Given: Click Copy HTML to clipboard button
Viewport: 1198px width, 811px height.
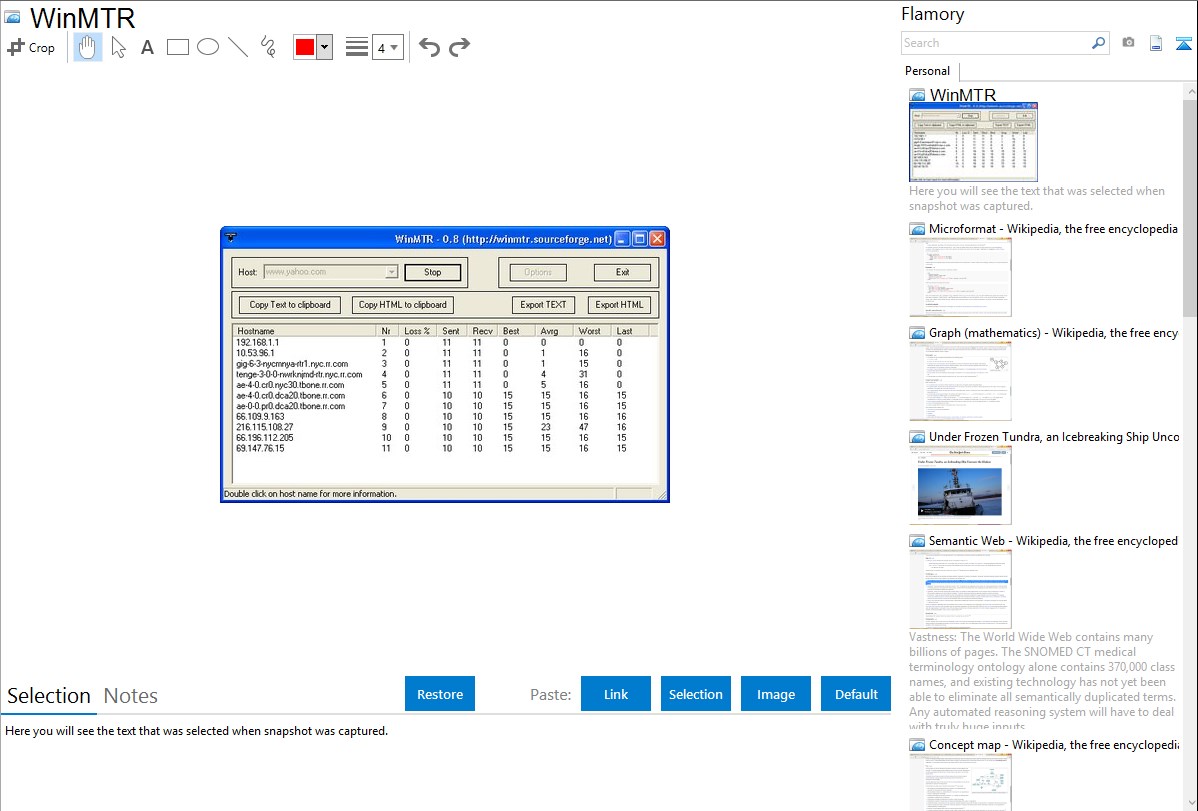Looking at the screenshot, I should click(403, 304).
